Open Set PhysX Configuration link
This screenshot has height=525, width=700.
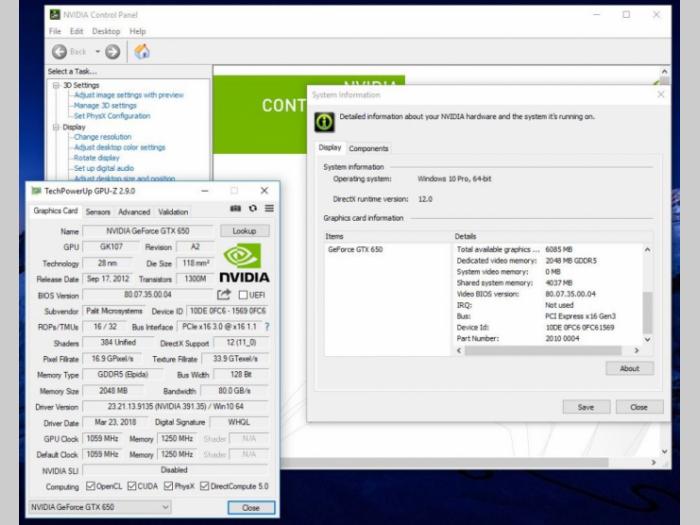click(112, 116)
